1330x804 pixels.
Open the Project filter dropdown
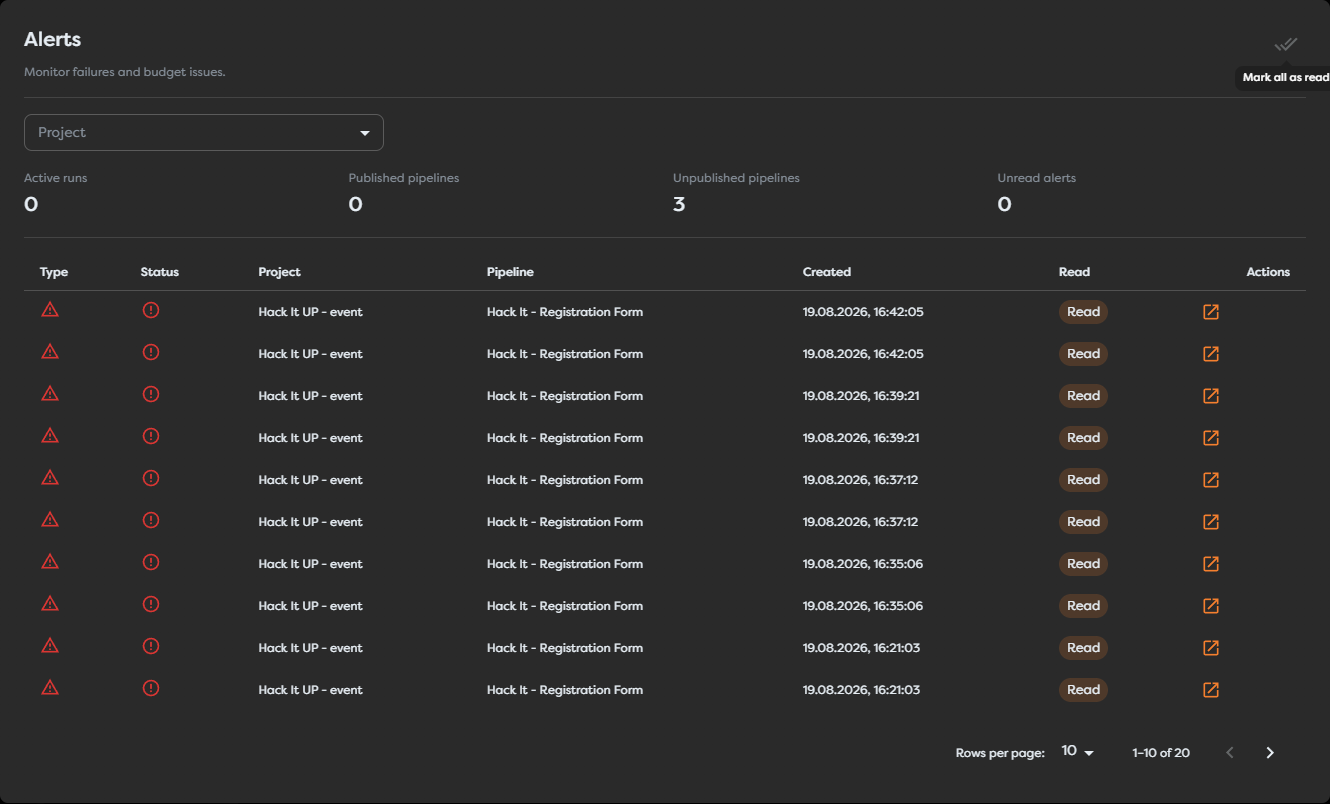click(204, 132)
